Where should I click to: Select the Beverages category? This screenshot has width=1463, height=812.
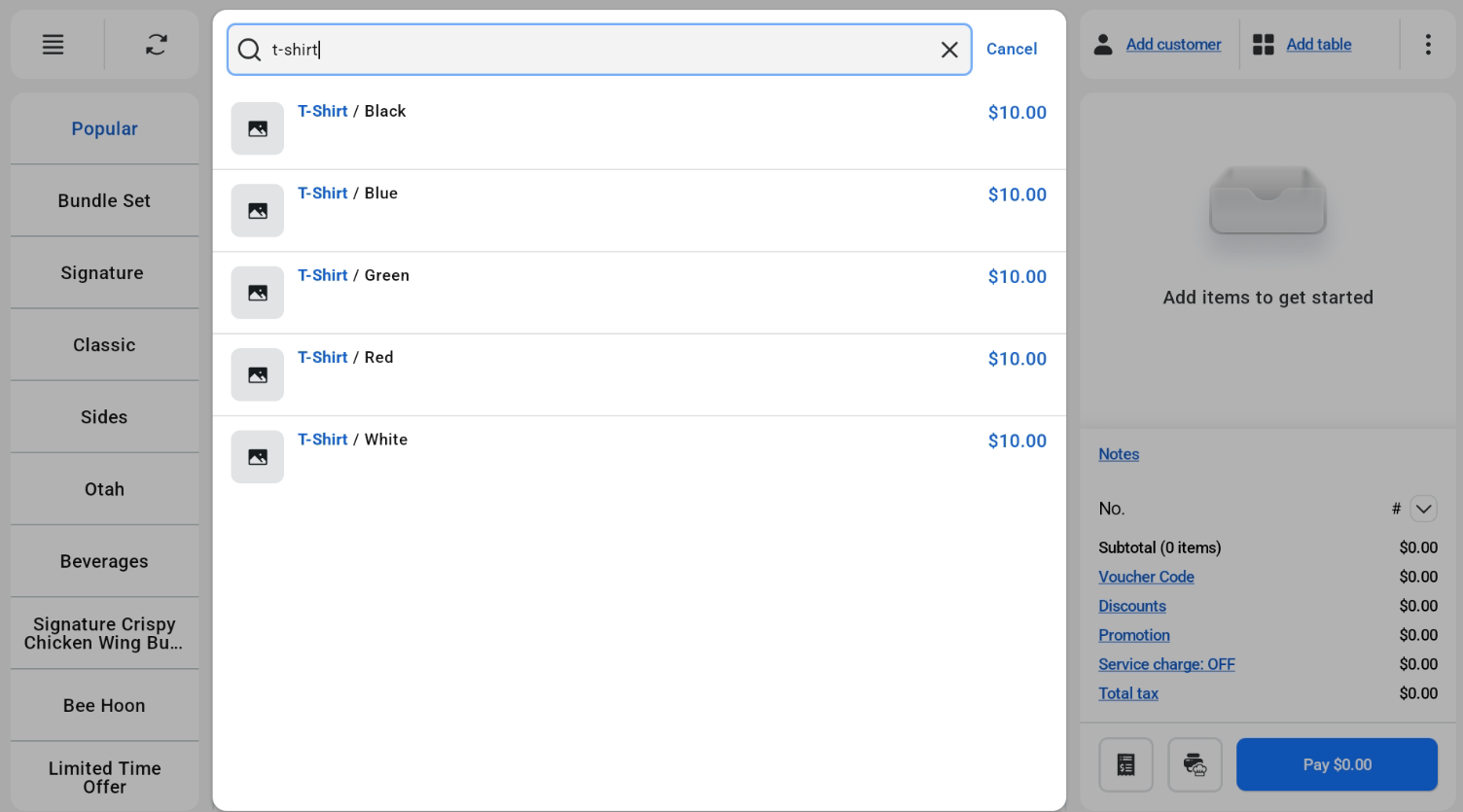point(105,561)
